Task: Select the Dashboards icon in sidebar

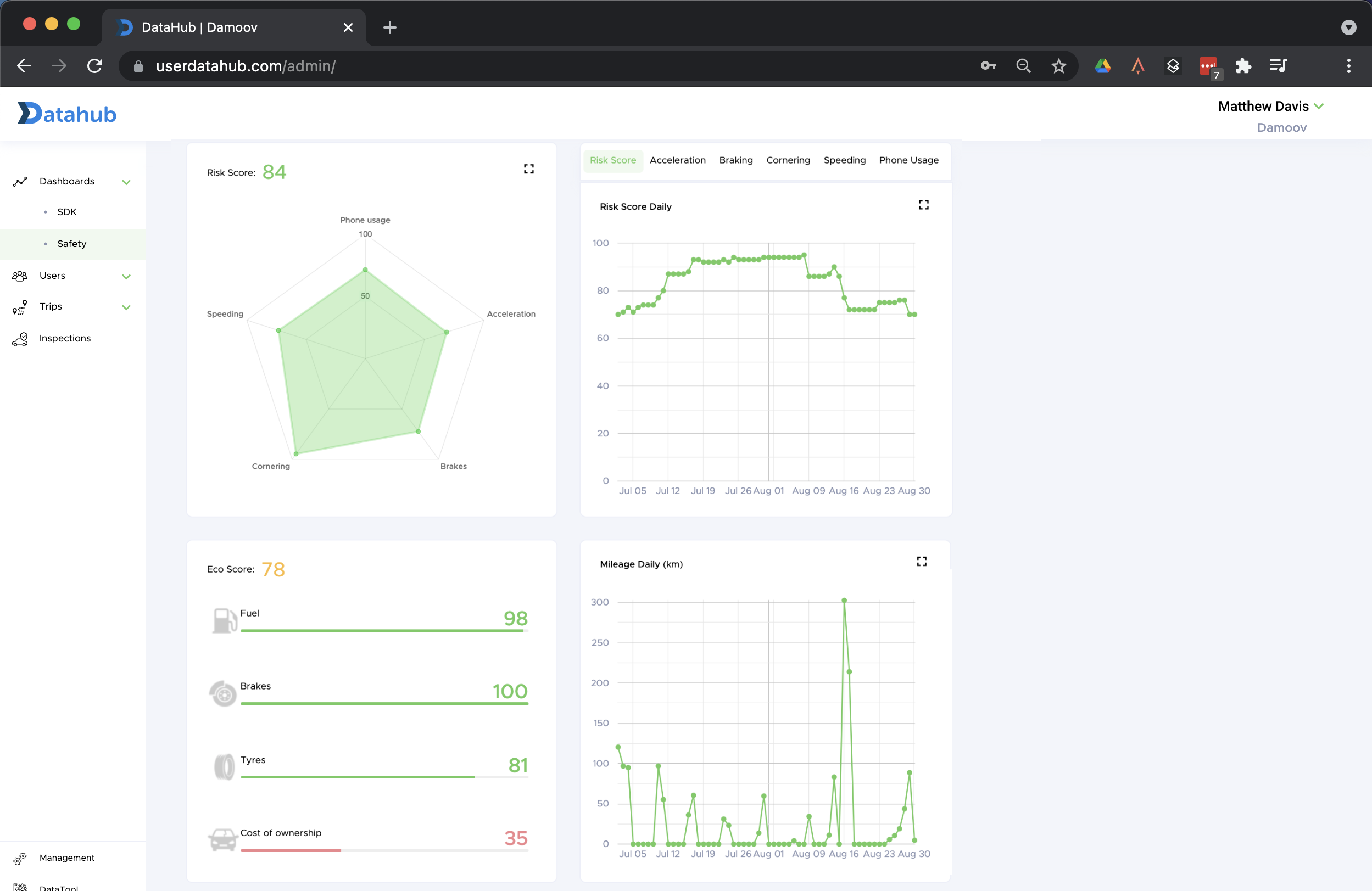Action: click(x=20, y=181)
